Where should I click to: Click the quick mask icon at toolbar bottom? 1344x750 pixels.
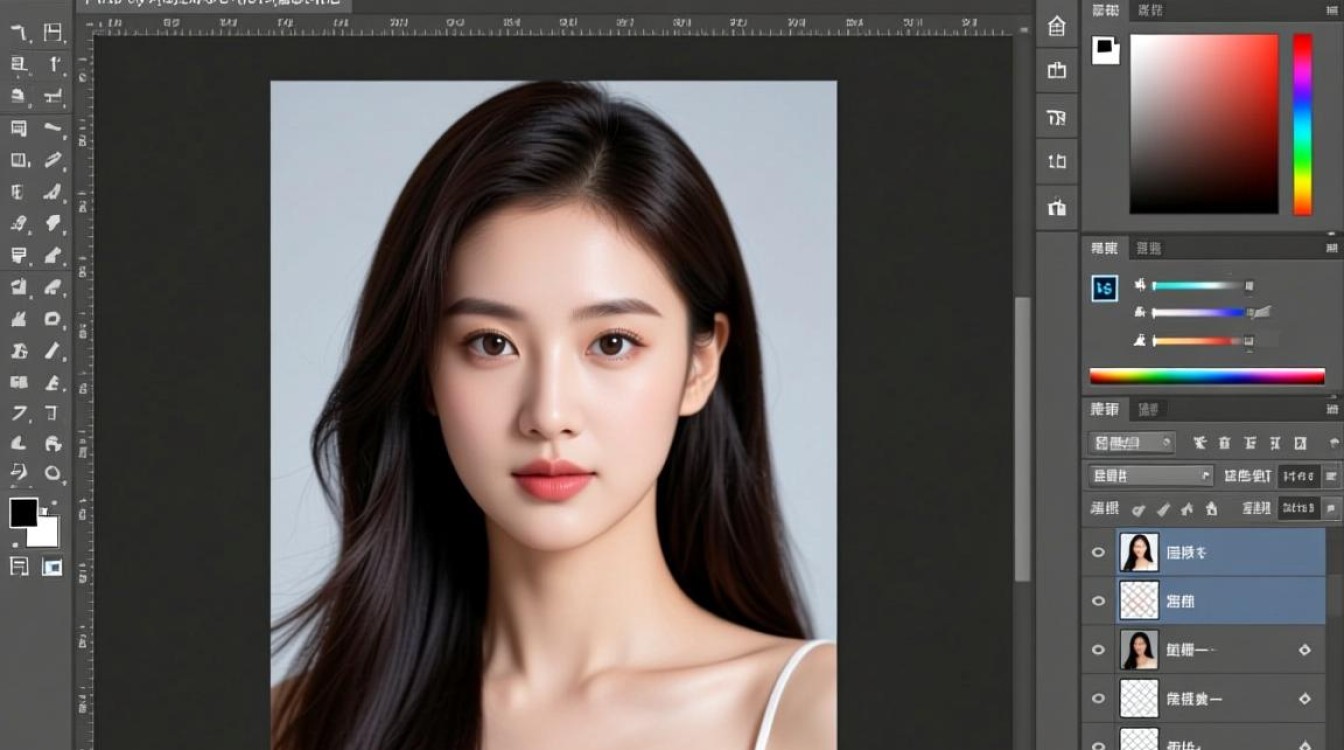click(x=19, y=567)
